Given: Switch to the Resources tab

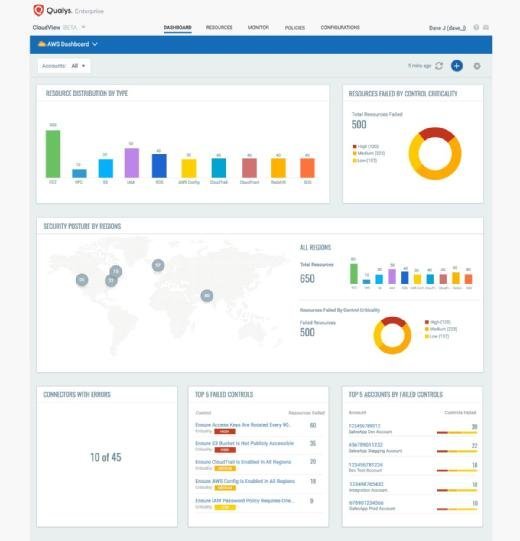Looking at the screenshot, I should click(219, 27).
